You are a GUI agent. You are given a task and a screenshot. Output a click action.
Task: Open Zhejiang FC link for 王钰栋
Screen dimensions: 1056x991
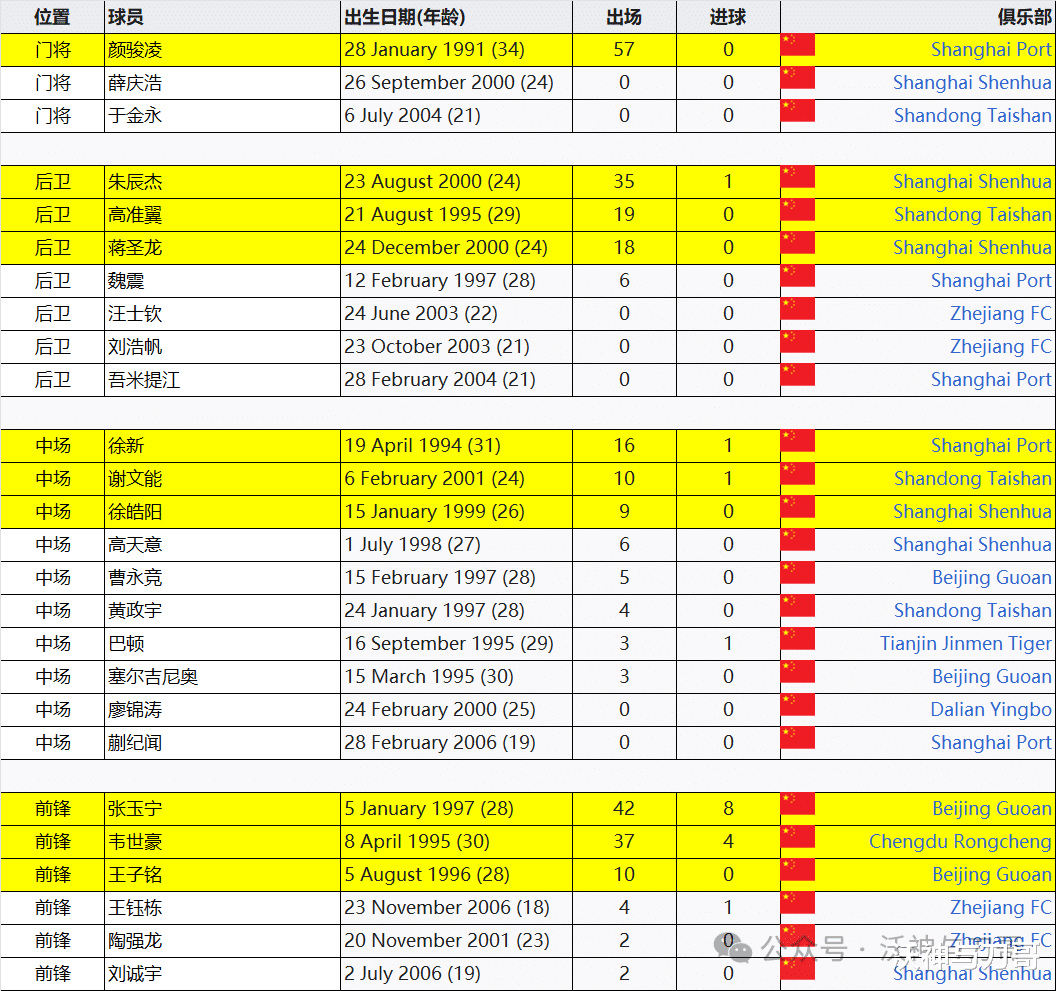(1001, 908)
